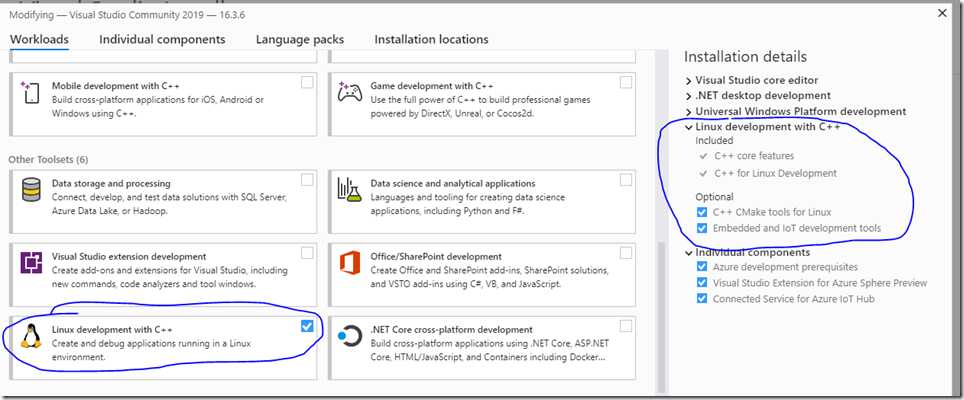This screenshot has width=964, height=400.
Task: Check the Data science and analytical applications workload
Action: coord(626,179)
